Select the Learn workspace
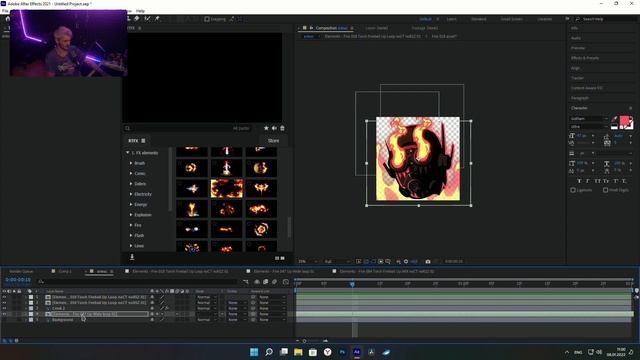 [x=451, y=19]
